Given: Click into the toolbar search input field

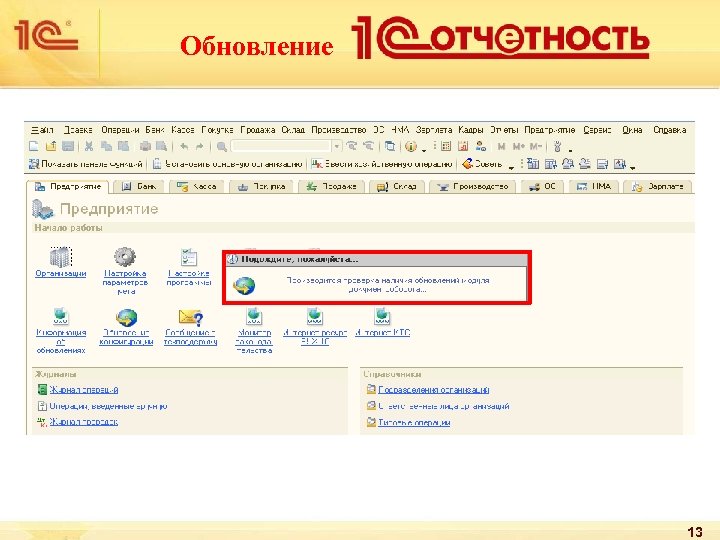Looking at the screenshot, I should coord(281,146).
